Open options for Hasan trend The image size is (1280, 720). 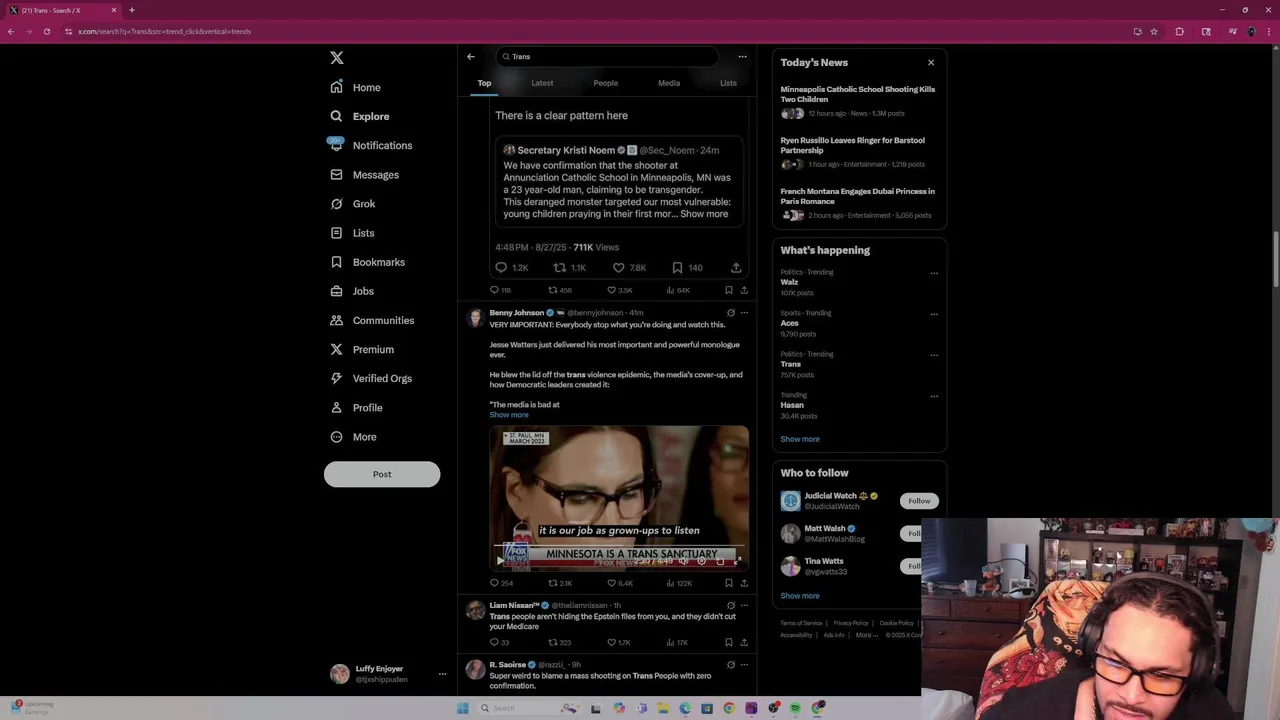click(x=934, y=396)
